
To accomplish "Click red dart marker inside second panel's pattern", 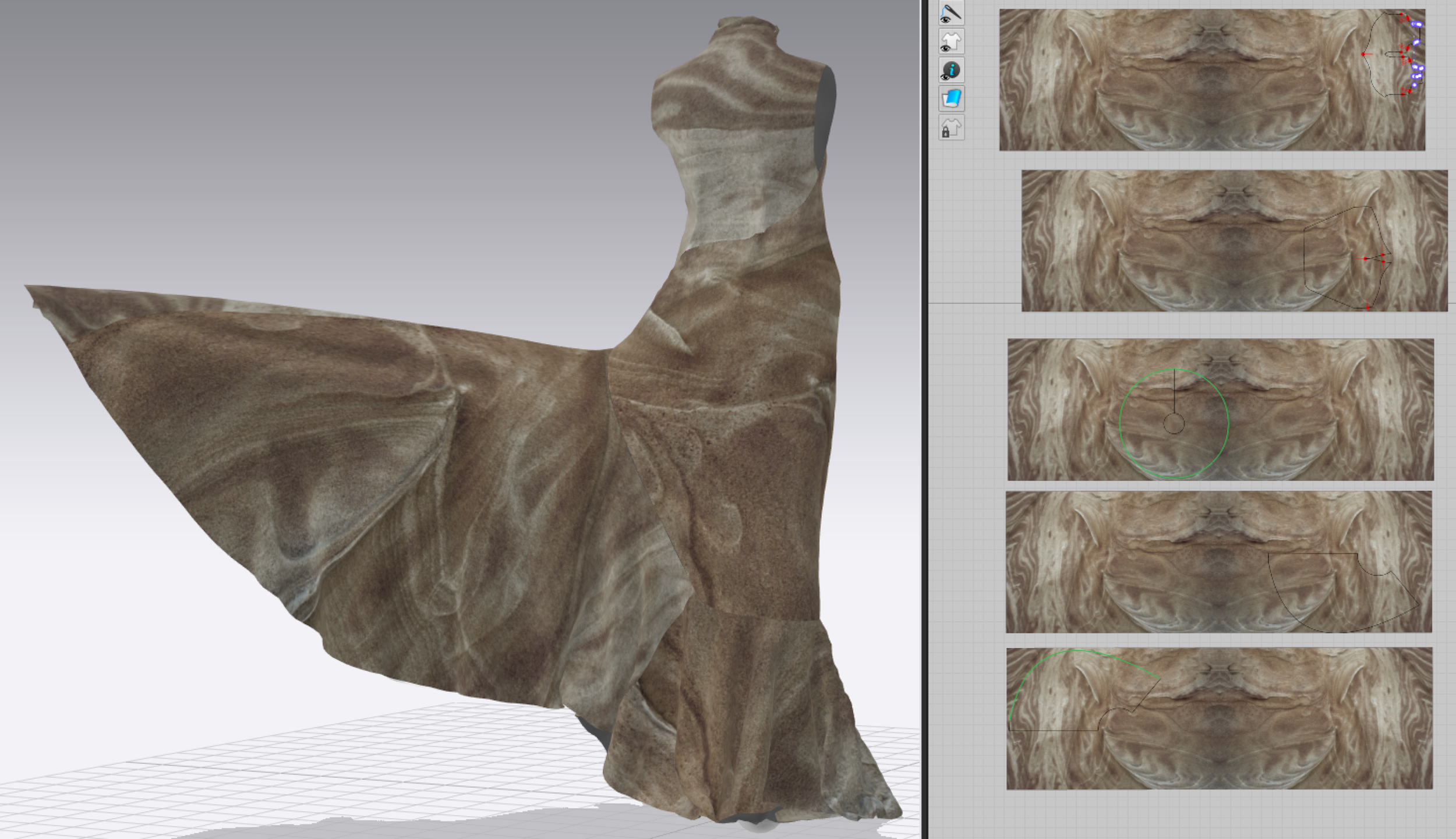I will click(x=1366, y=258).
